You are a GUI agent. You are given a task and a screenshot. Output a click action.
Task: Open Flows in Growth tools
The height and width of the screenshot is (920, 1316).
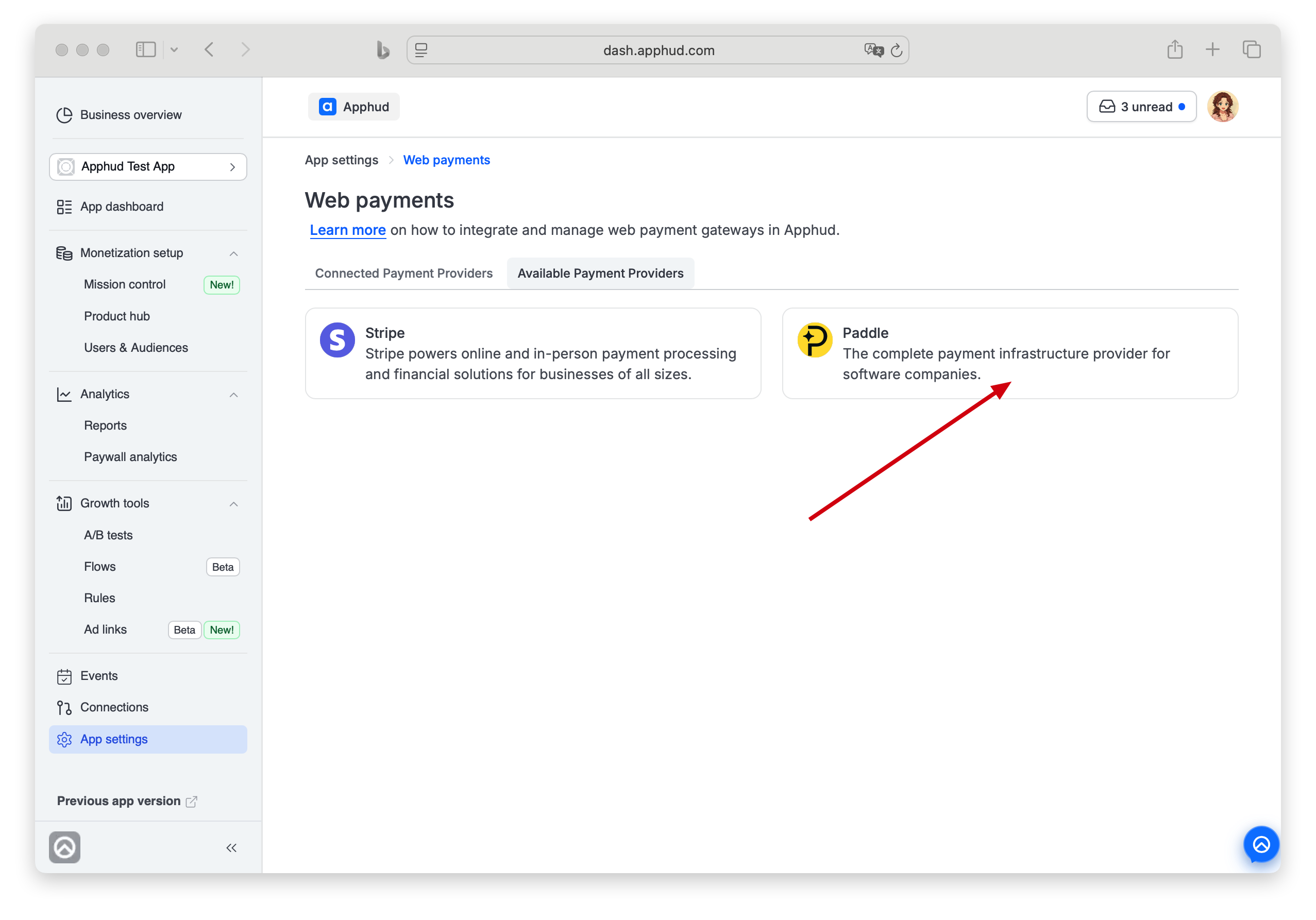tap(100, 567)
